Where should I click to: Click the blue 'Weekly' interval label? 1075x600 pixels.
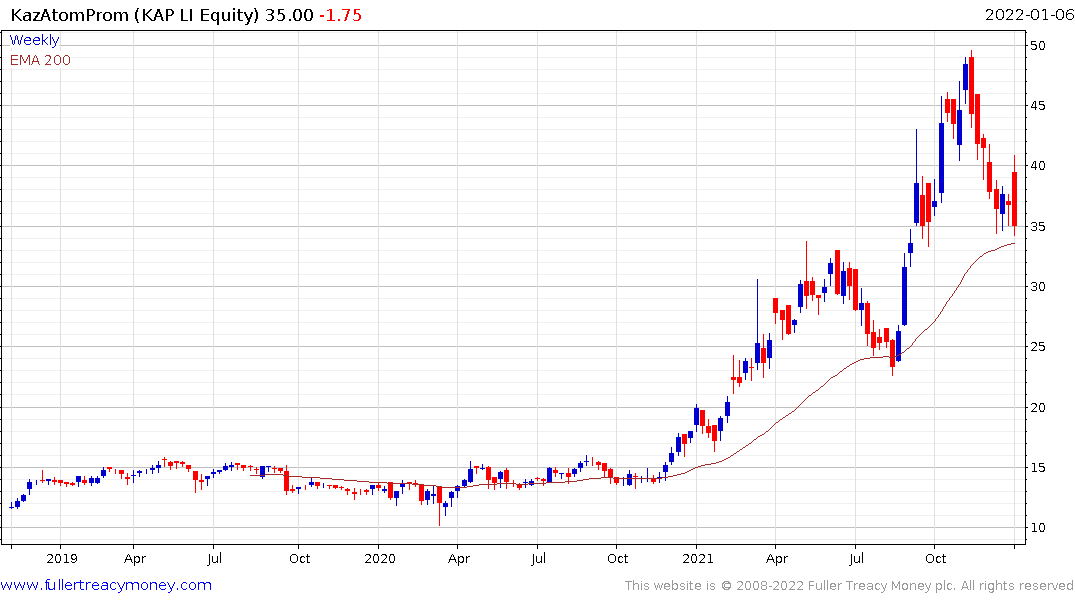tap(34, 40)
